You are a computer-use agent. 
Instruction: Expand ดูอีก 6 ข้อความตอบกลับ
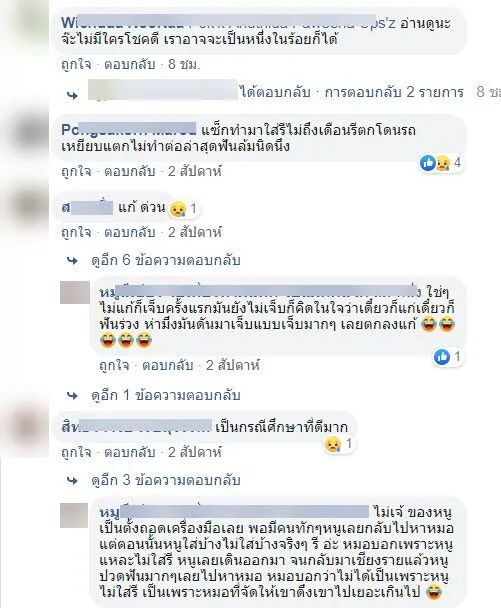click(166, 260)
